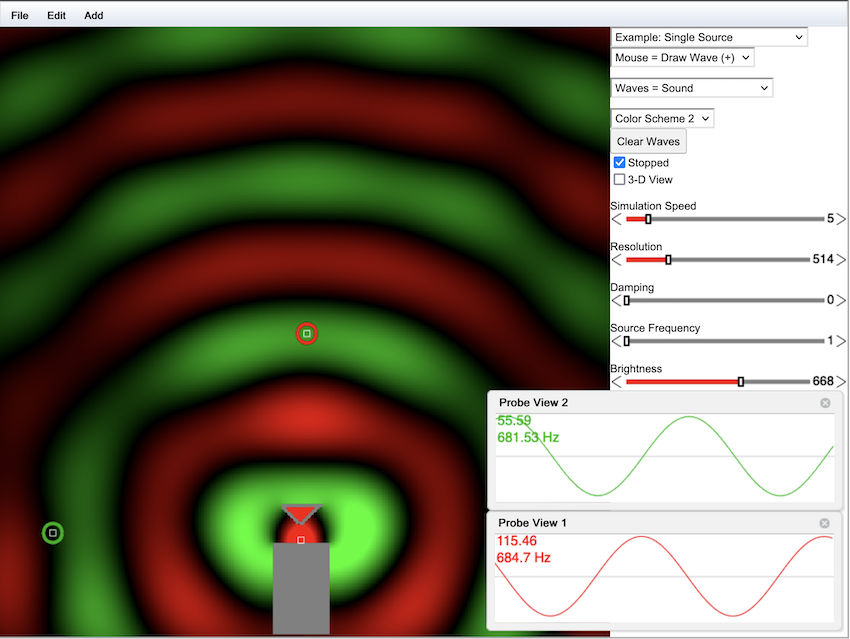Click the gray source box below the triangle

tap(301, 590)
